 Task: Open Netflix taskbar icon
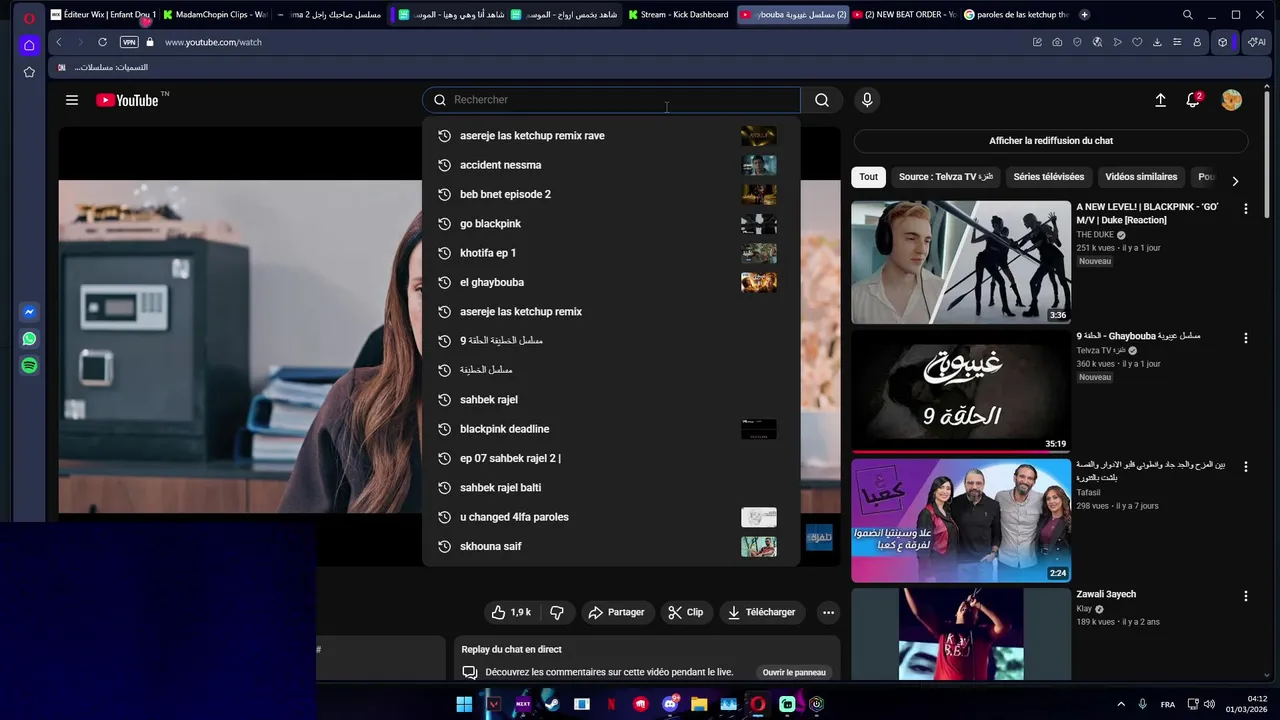coord(611,704)
